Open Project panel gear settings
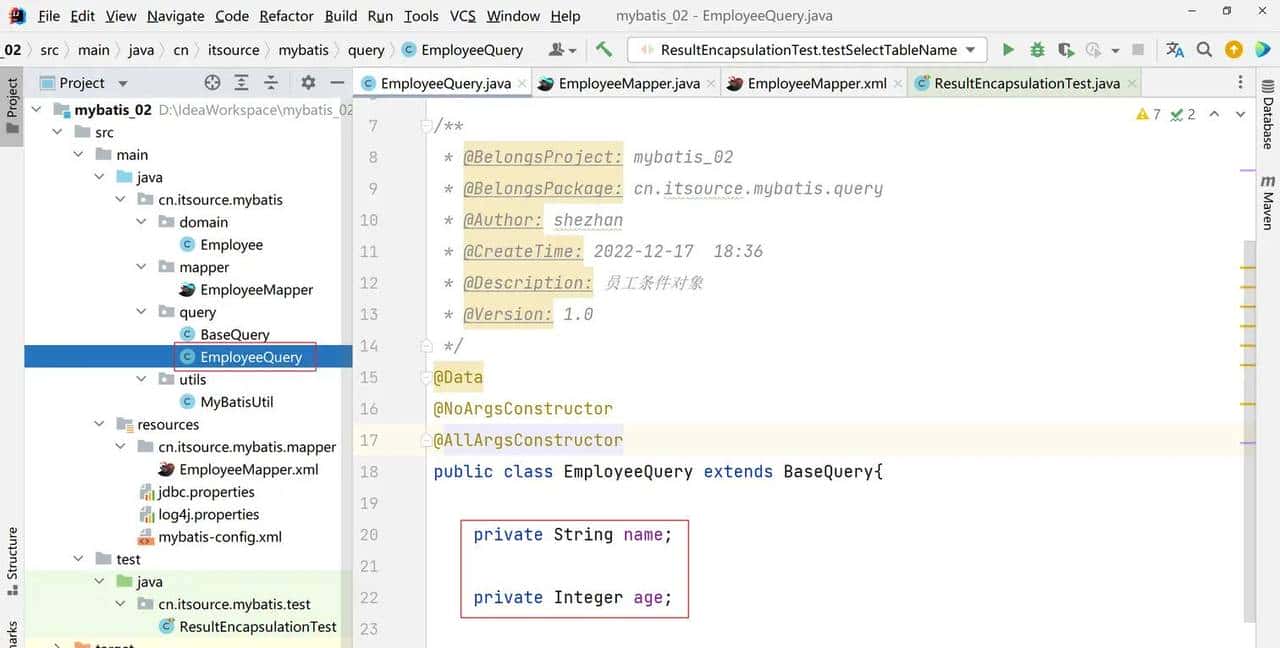1280x648 pixels. 308,83
